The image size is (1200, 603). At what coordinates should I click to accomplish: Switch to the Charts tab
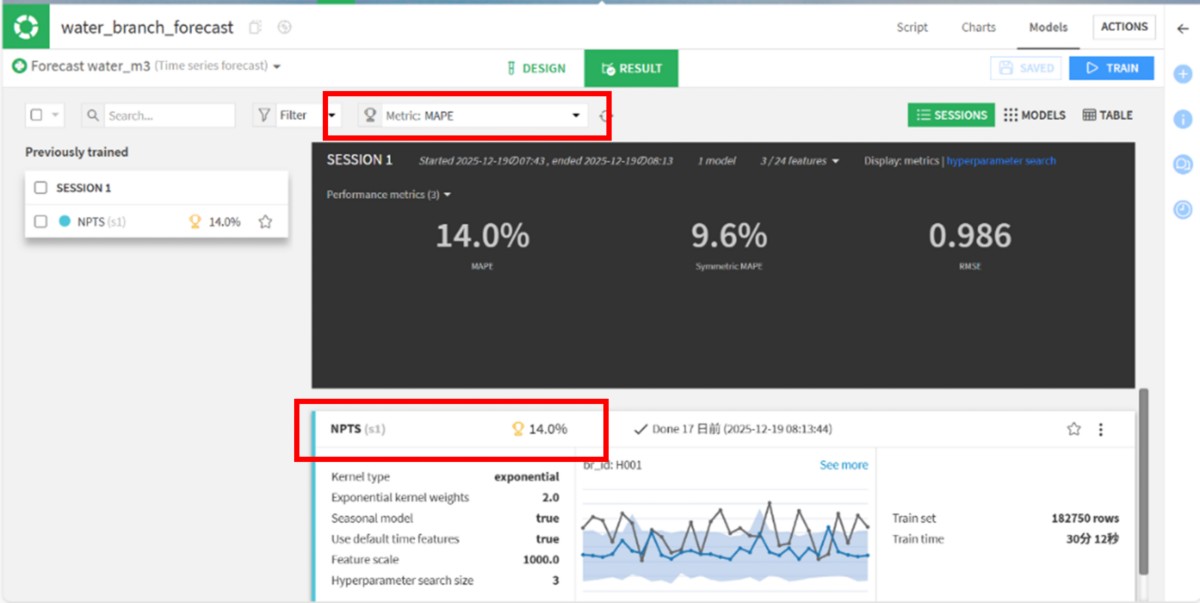coord(978,28)
